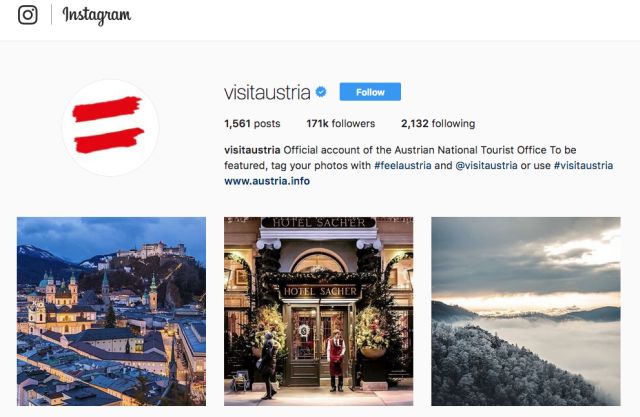This screenshot has height=417, width=640.
Task: Click the @visitaustria mention link
Action: coord(486,165)
